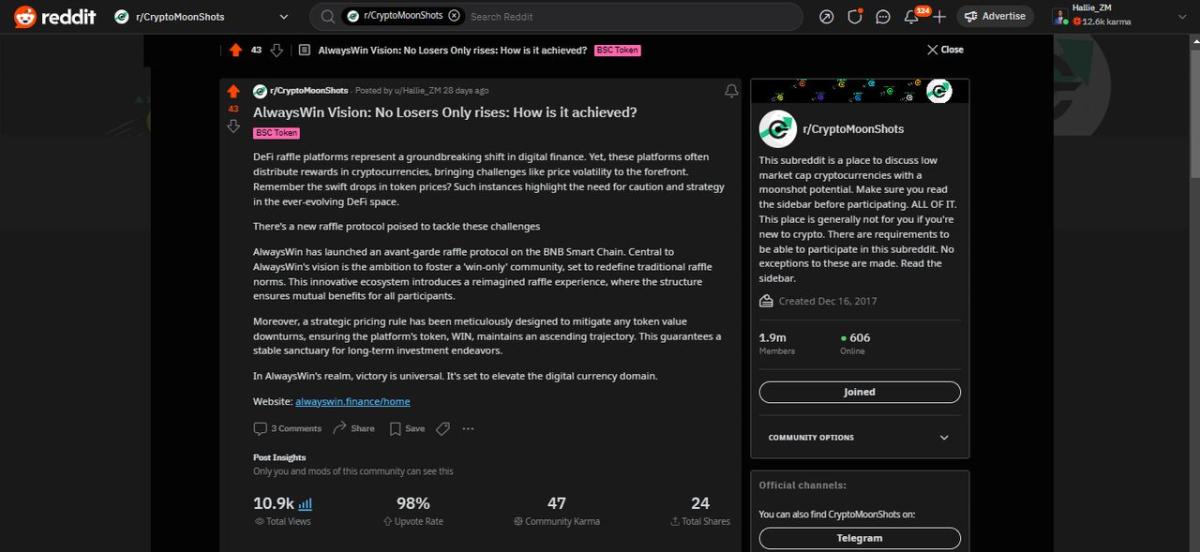The width and height of the screenshot is (1200, 552).
Task: Click the 24 Total Shares stat
Action: pyautogui.click(x=700, y=511)
